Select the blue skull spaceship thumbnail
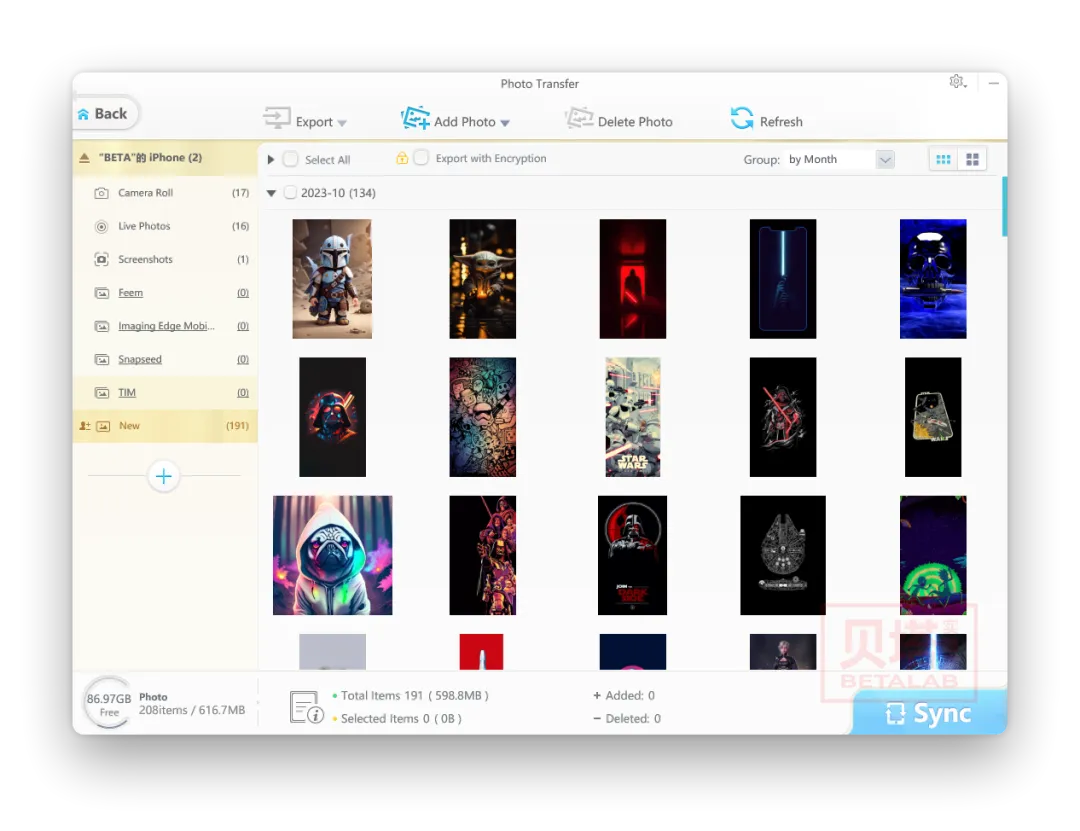Image resolution: width=1080 pixels, height=831 pixels. tap(933, 279)
